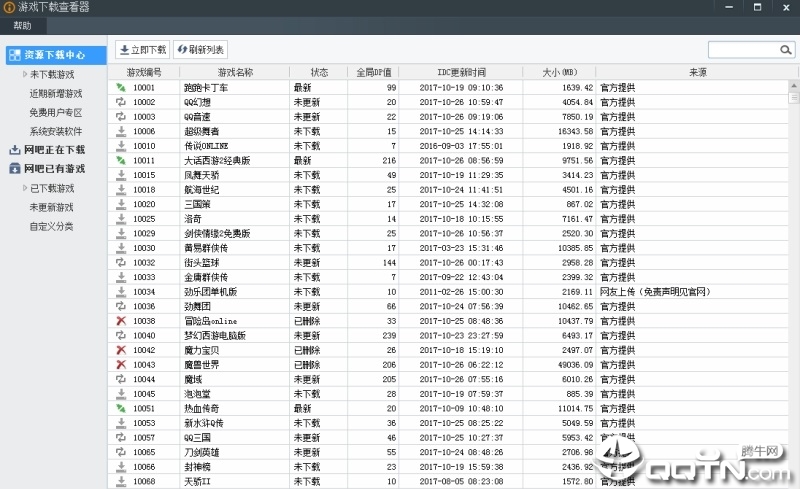Sort by the 来源 column header
800x489 pixels.
click(x=697, y=72)
